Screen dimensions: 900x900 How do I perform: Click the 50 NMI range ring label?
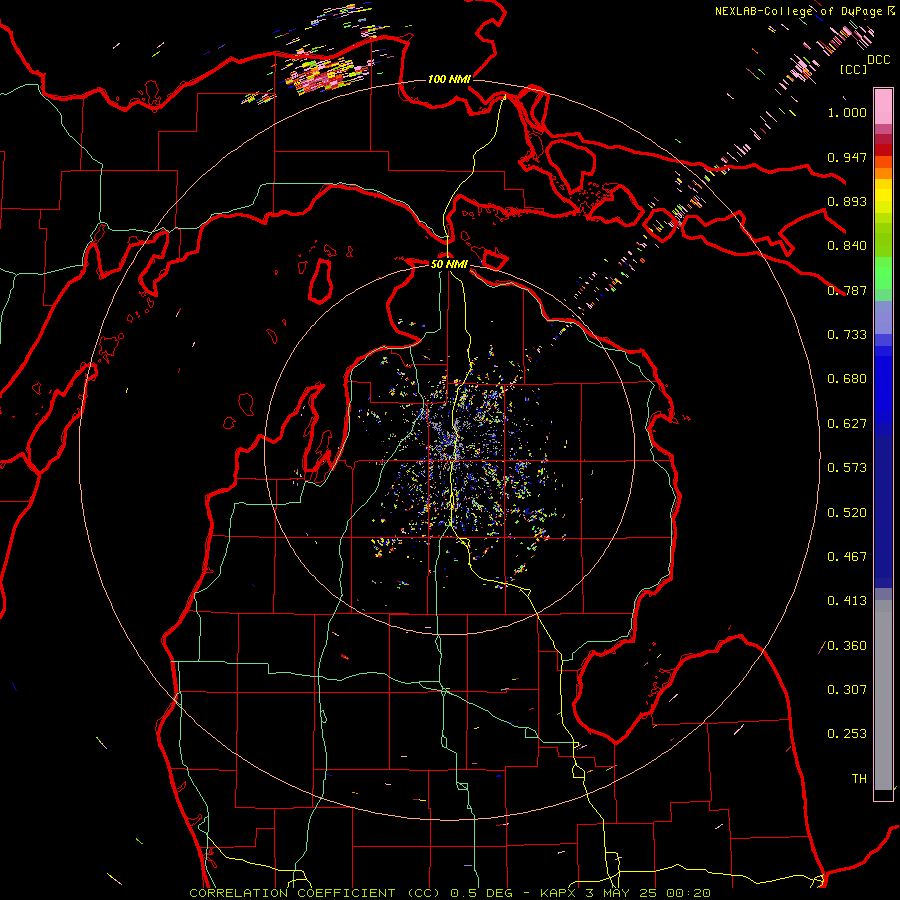pyautogui.click(x=449, y=264)
